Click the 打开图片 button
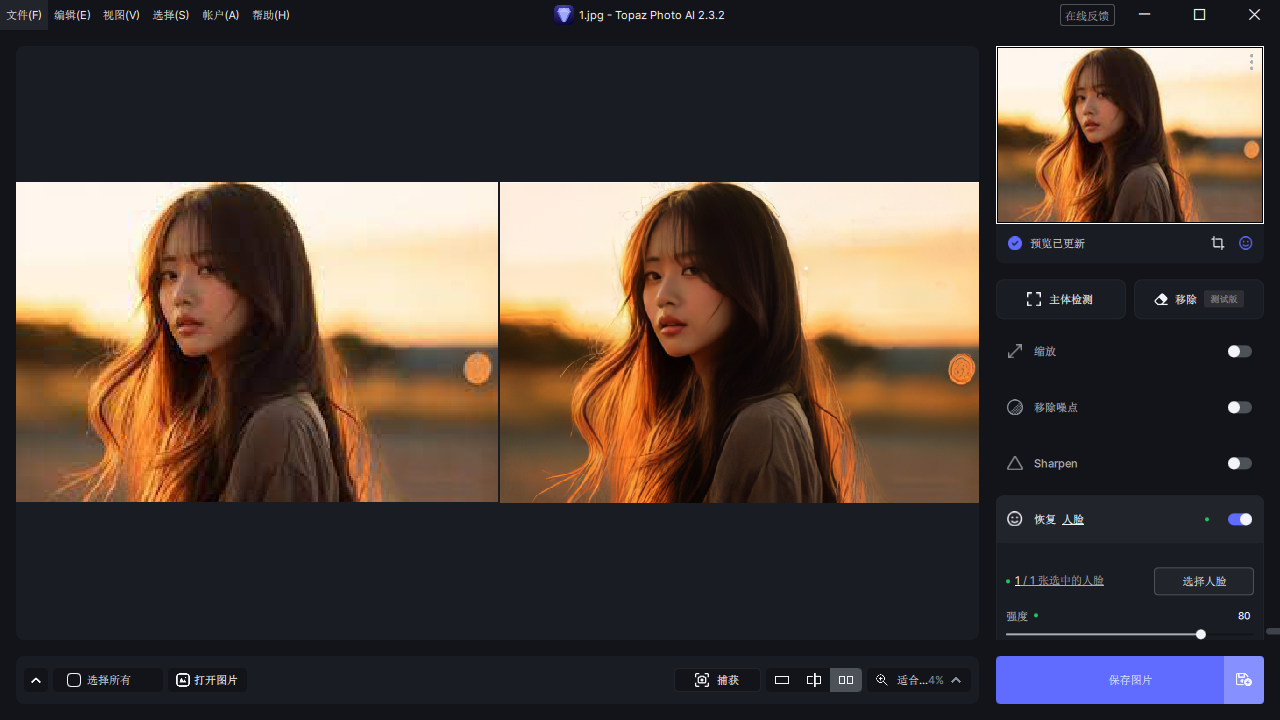 point(207,680)
